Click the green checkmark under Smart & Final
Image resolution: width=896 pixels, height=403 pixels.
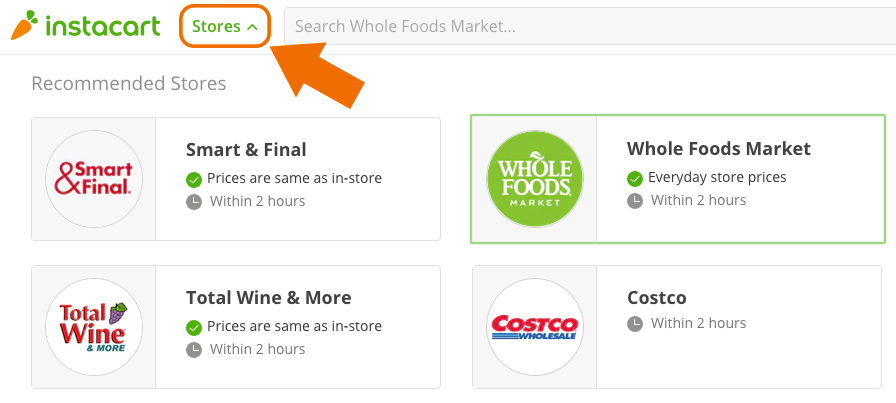194,179
